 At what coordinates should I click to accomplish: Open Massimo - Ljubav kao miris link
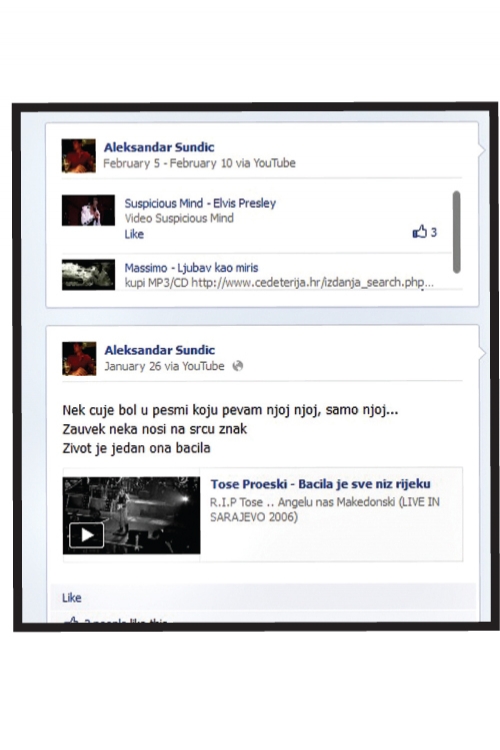[x=191, y=267]
